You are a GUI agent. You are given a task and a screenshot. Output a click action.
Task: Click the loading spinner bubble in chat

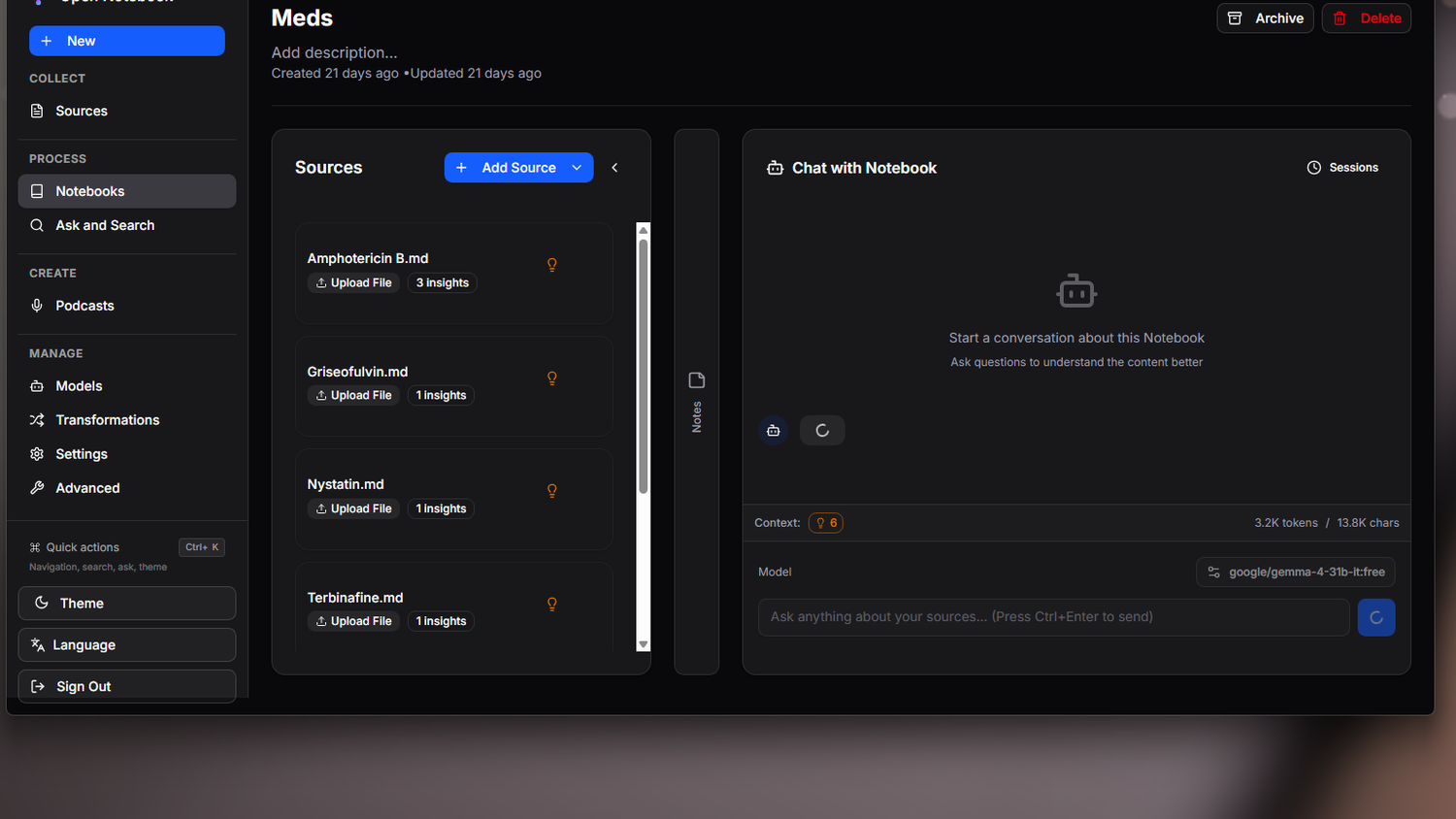point(822,431)
